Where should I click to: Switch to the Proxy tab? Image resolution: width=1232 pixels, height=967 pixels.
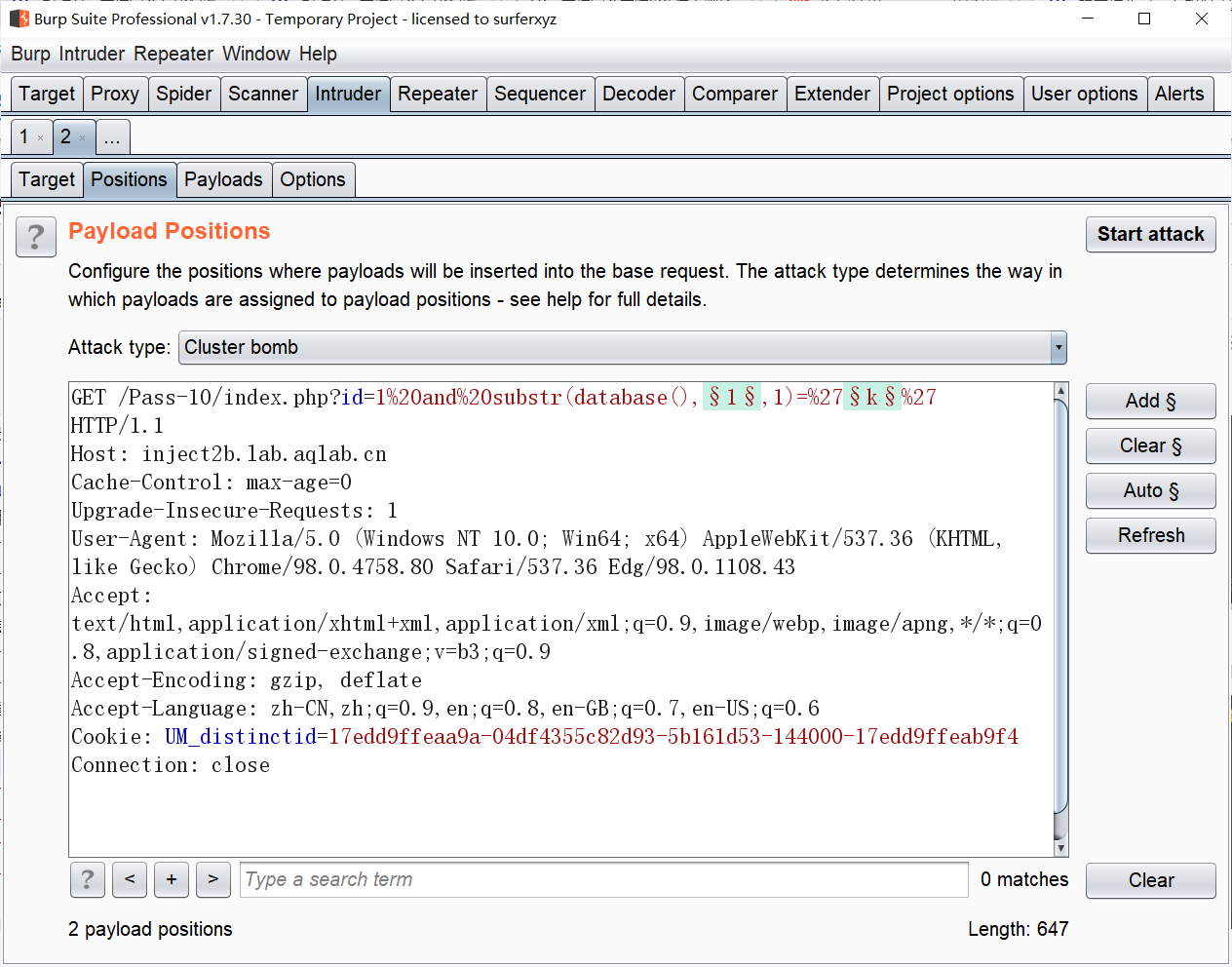(115, 94)
